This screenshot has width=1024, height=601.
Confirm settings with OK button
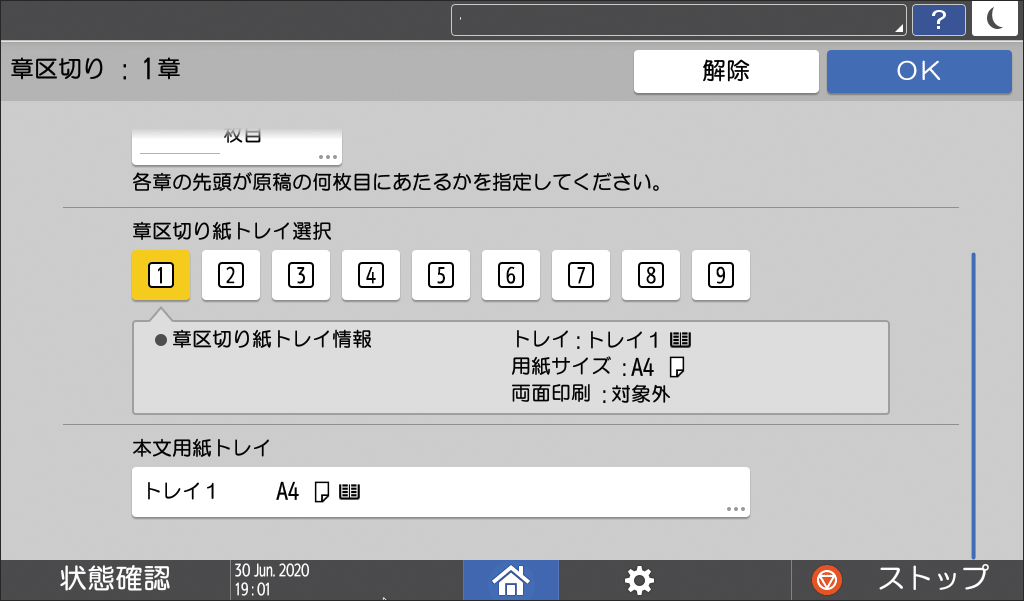tap(918, 70)
